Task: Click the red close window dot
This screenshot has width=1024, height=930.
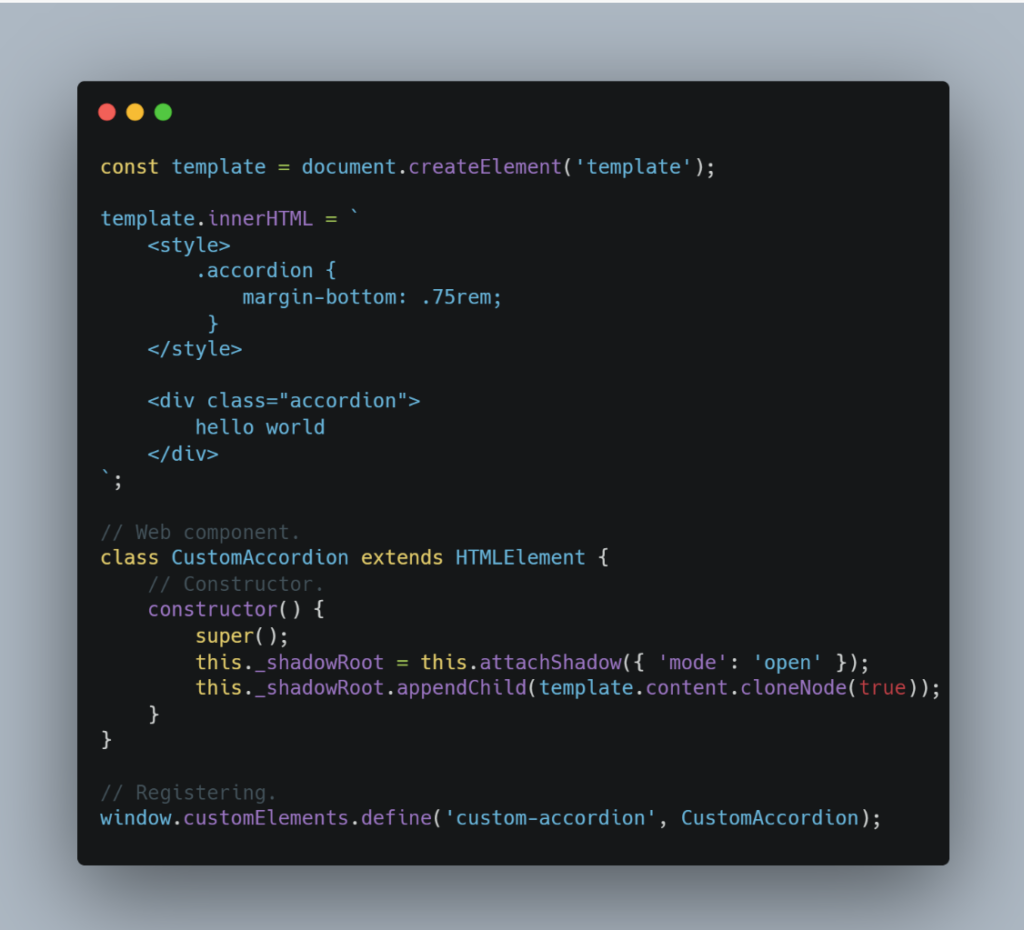Action: pos(107,112)
